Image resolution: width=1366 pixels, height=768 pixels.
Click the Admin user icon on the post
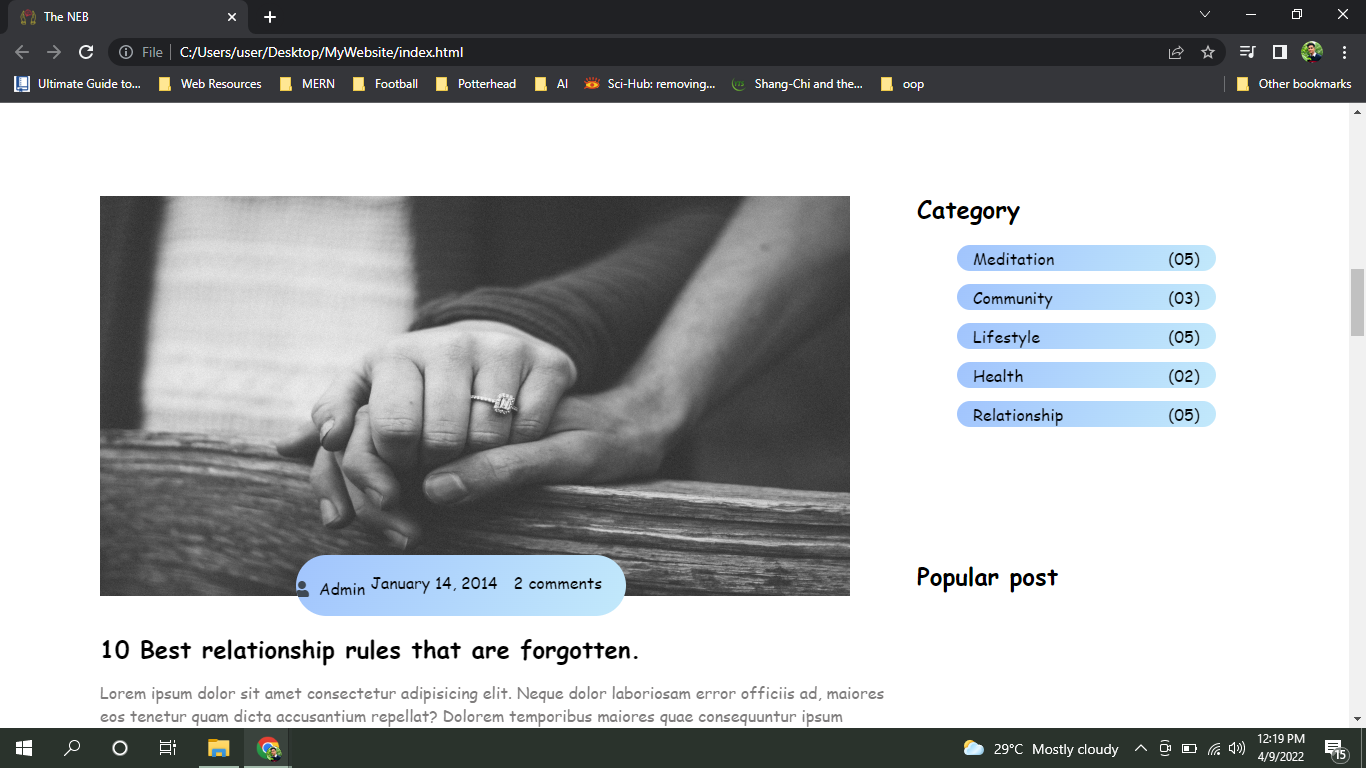pyautogui.click(x=303, y=588)
